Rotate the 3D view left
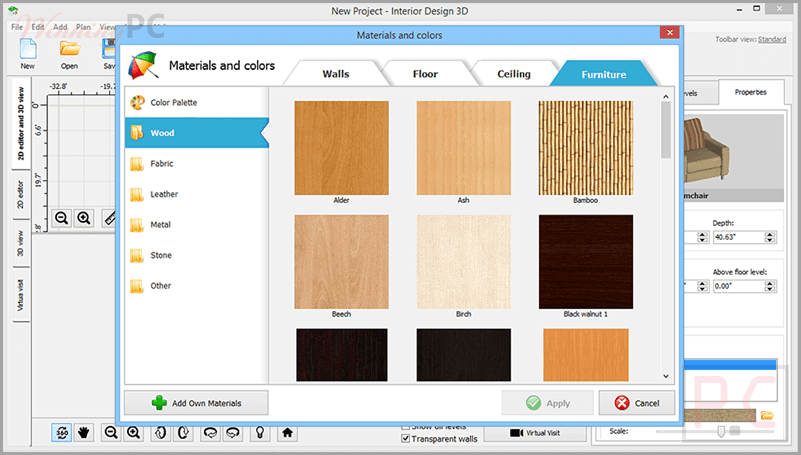Image resolution: width=801 pixels, height=455 pixels. point(210,433)
